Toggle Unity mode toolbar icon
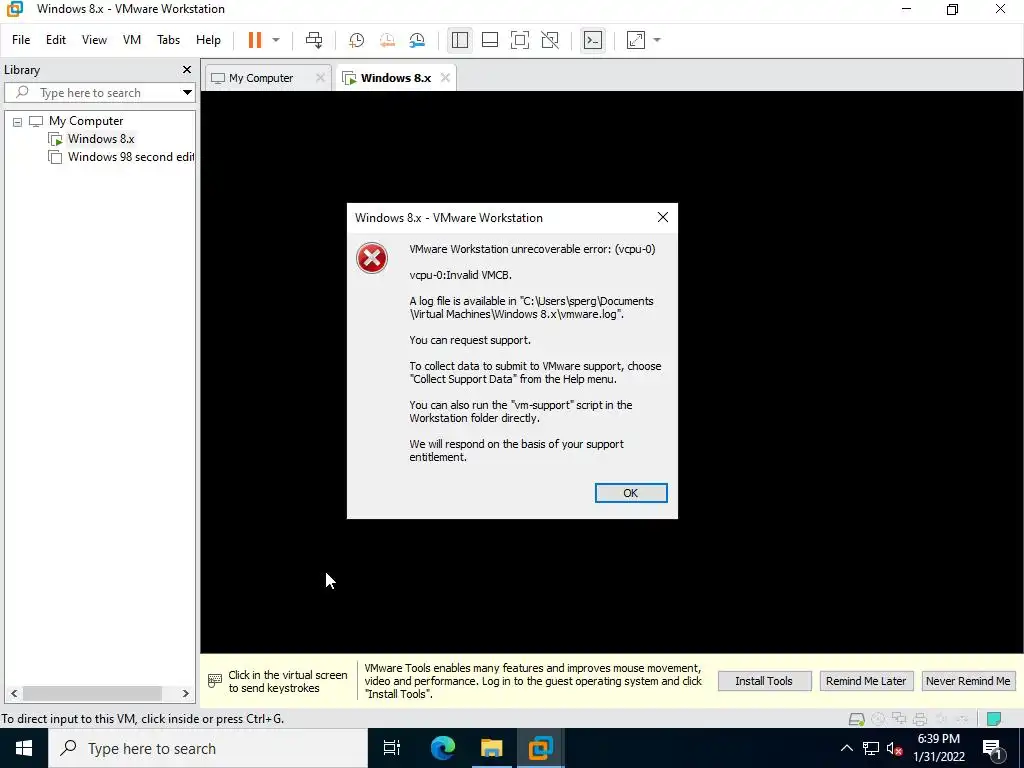 click(x=550, y=40)
